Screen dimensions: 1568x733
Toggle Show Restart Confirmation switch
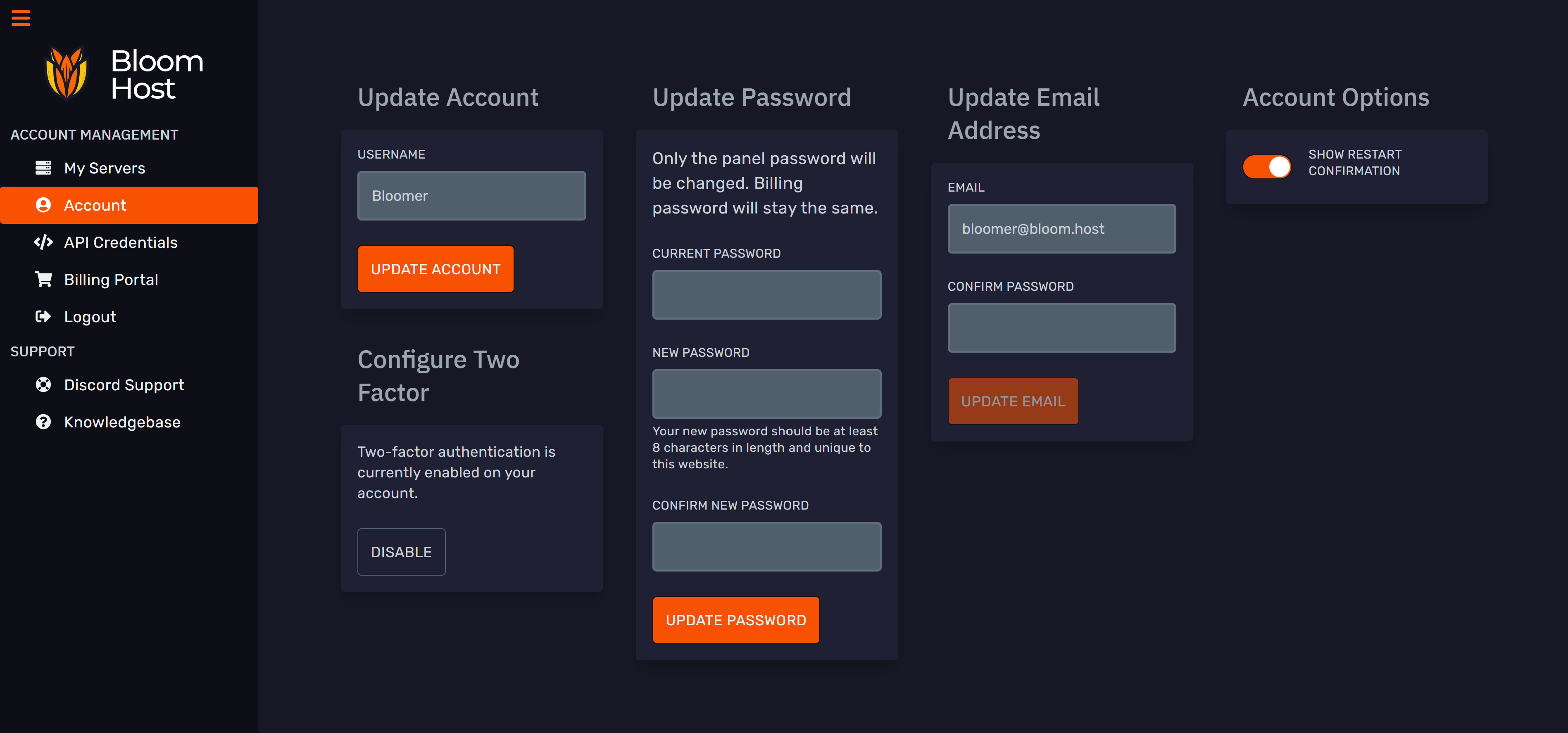point(1266,167)
